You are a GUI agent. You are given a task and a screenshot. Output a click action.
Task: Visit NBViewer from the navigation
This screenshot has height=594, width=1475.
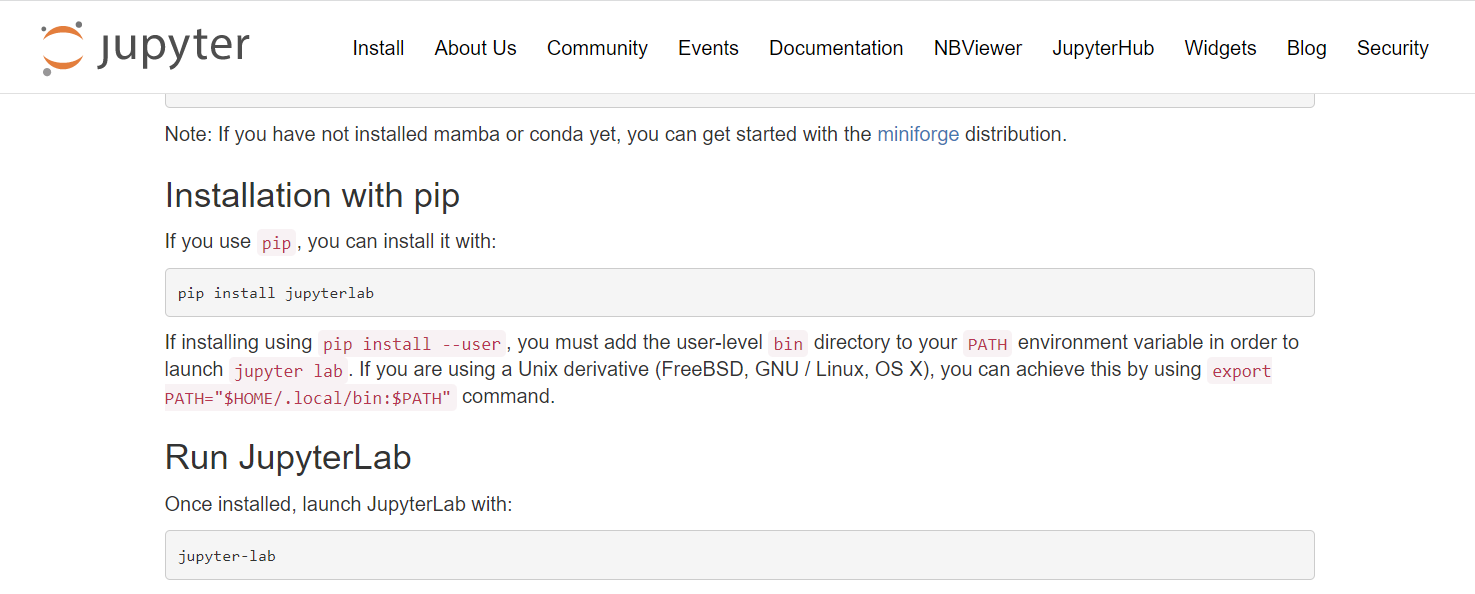pos(978,48)
